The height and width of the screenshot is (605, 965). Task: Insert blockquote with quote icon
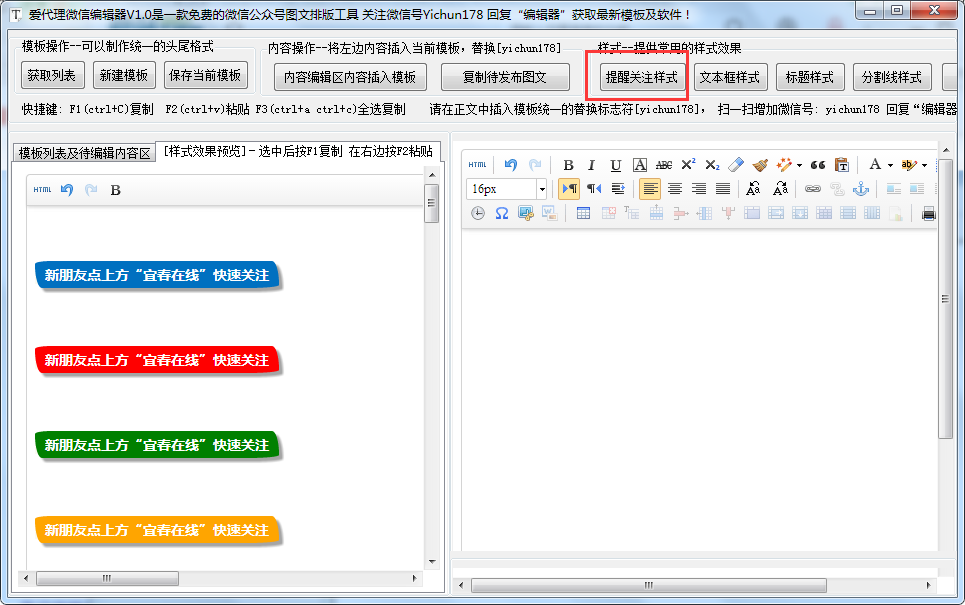(x=818, y=165)
